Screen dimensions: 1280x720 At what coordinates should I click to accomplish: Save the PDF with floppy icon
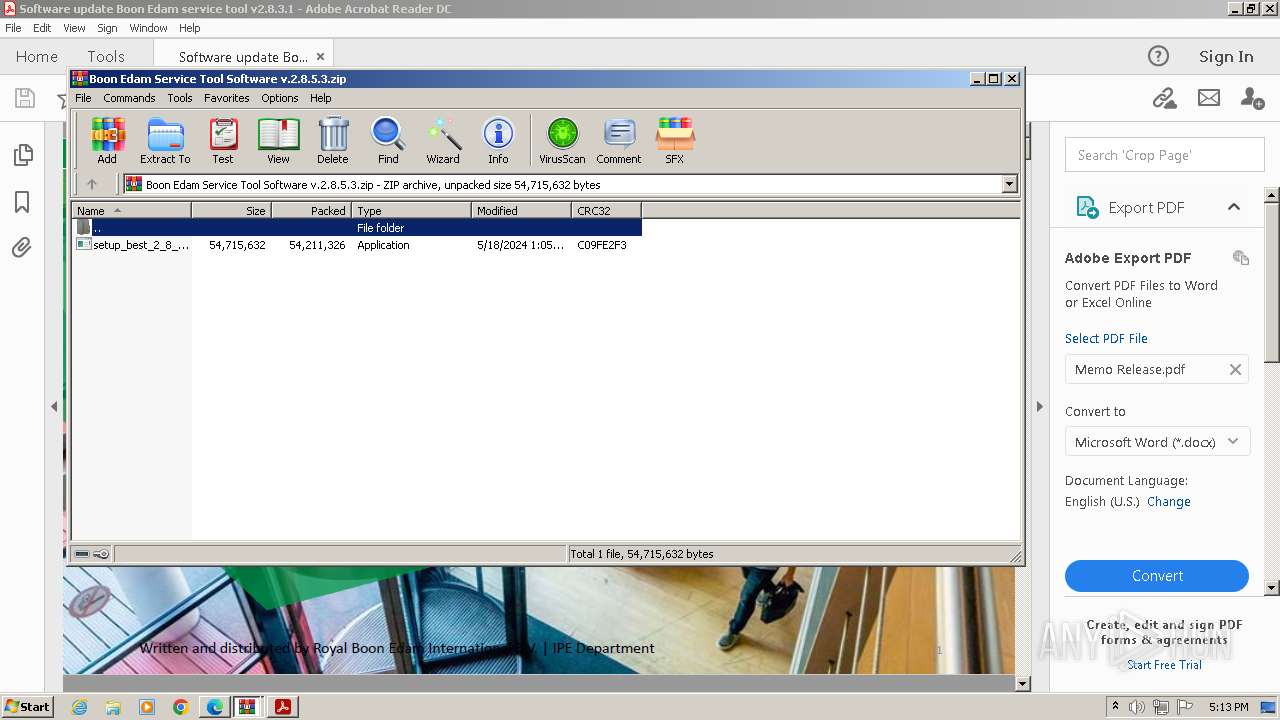(24, 98)
